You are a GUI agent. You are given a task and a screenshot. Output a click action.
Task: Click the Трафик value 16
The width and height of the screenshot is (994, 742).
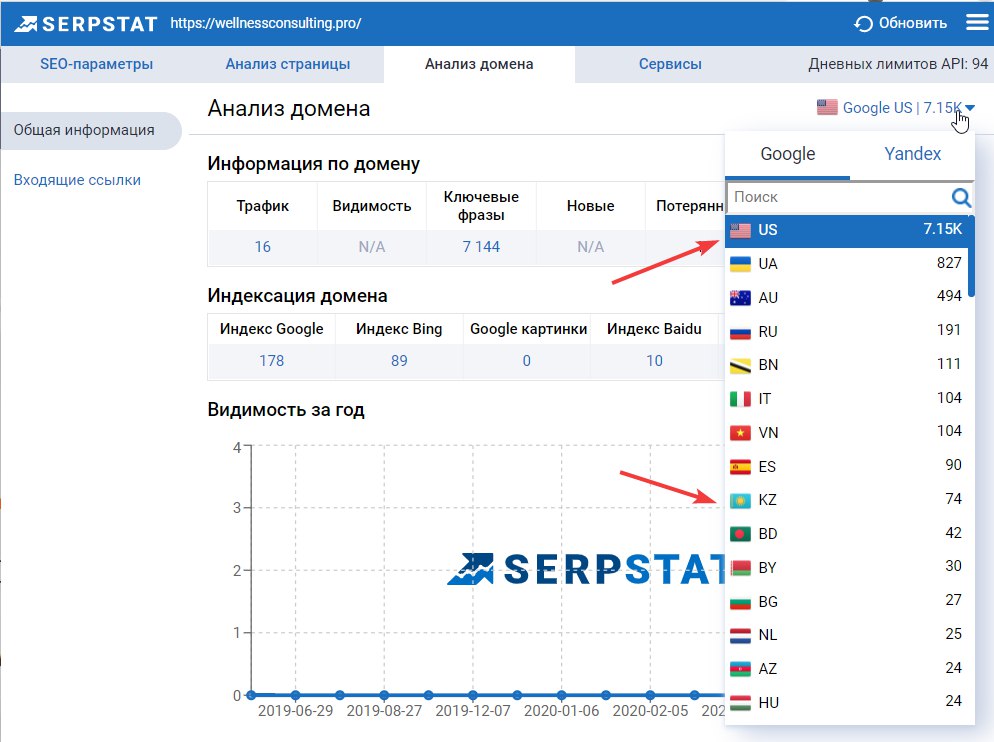(x=262, y=247)
